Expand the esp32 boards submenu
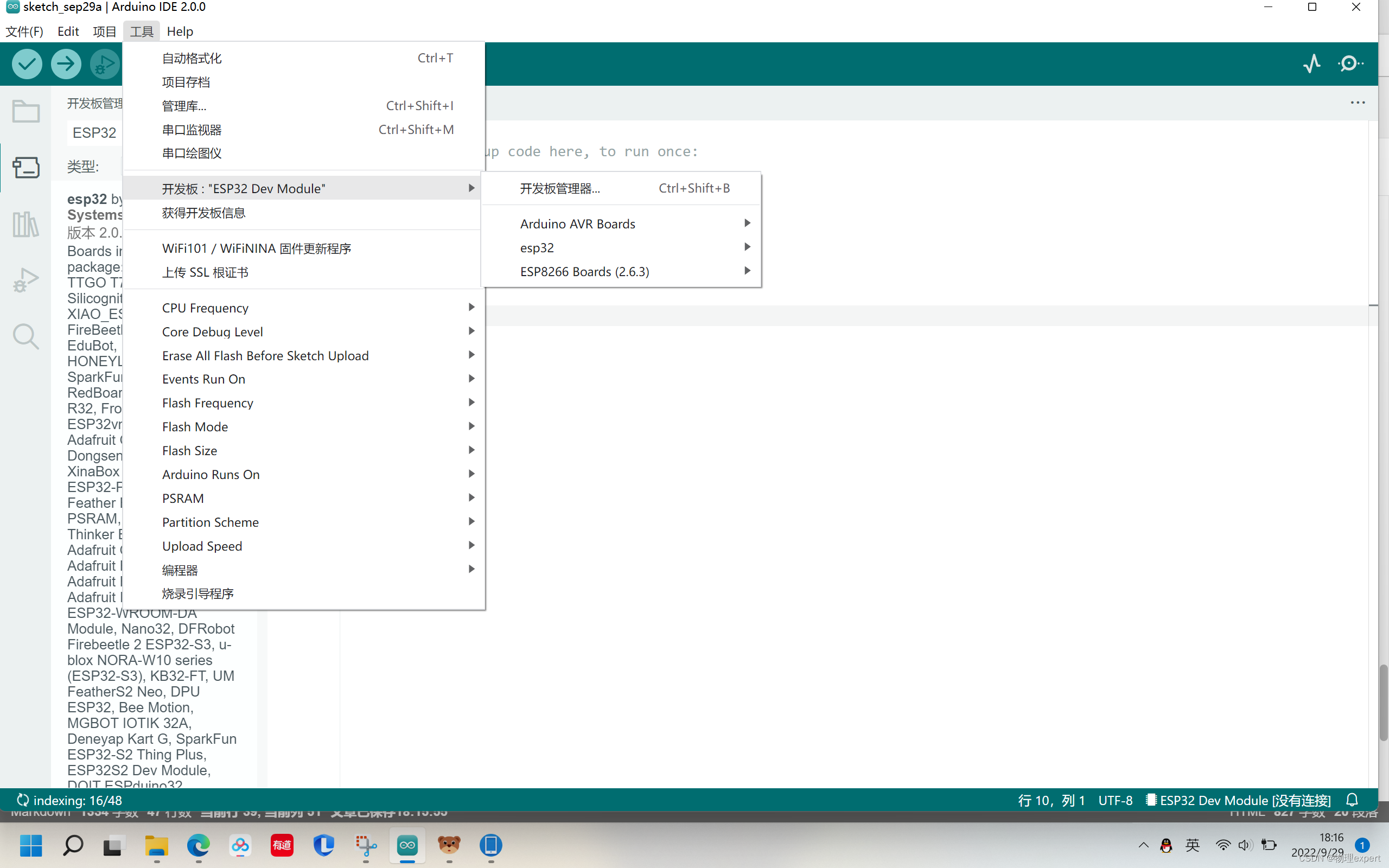The height and width of the screenshot is (868, 1389). pos(621,247)
